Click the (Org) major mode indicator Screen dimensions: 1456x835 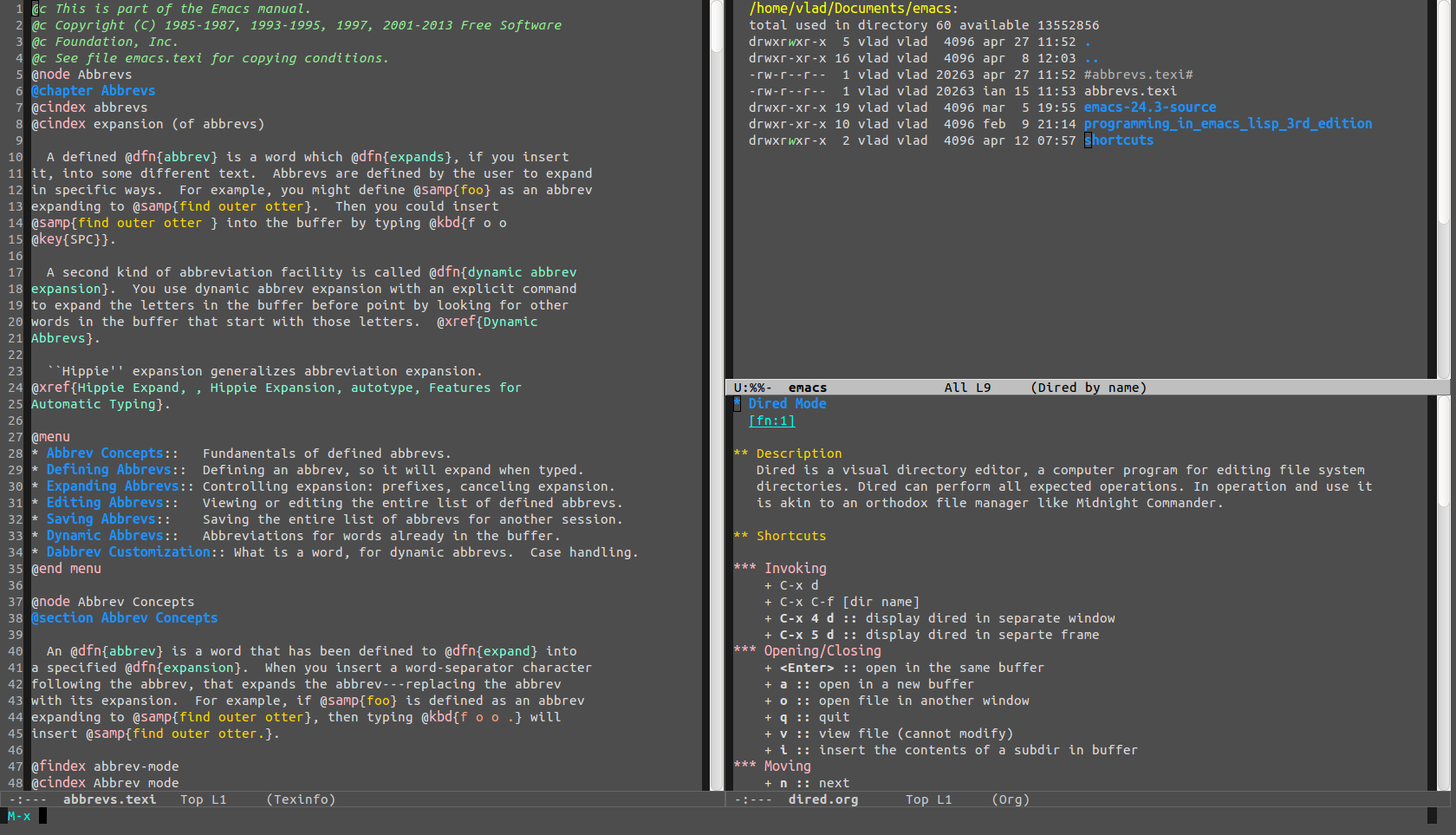(1011, 799)
